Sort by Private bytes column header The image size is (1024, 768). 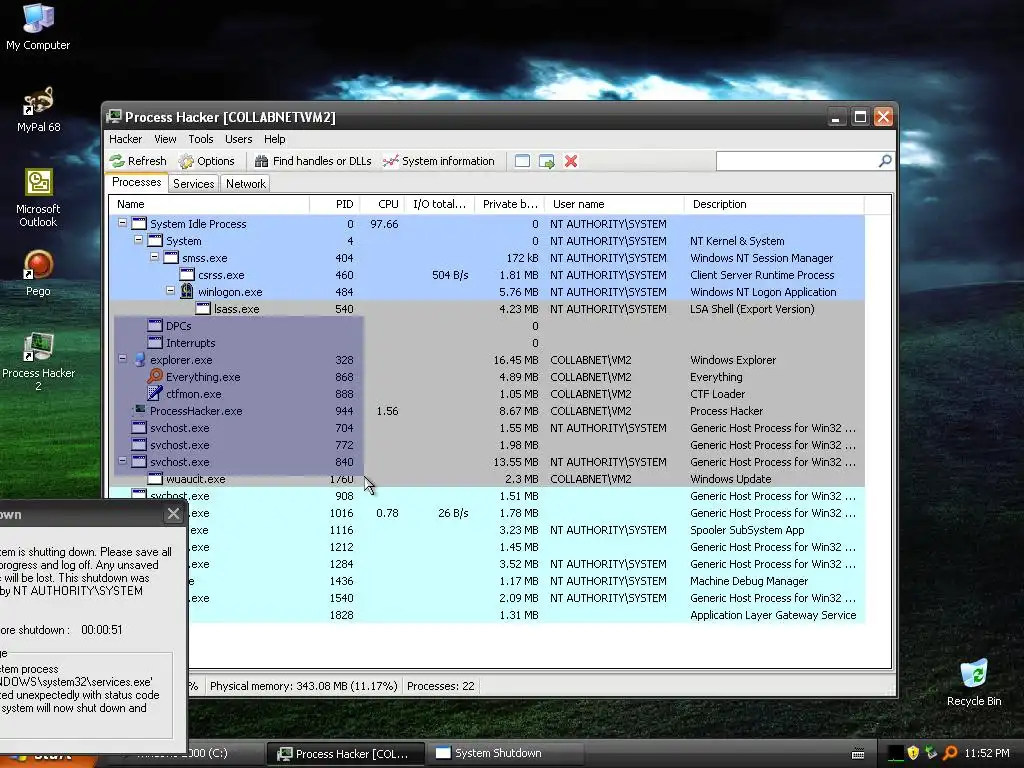pos(509,204)
